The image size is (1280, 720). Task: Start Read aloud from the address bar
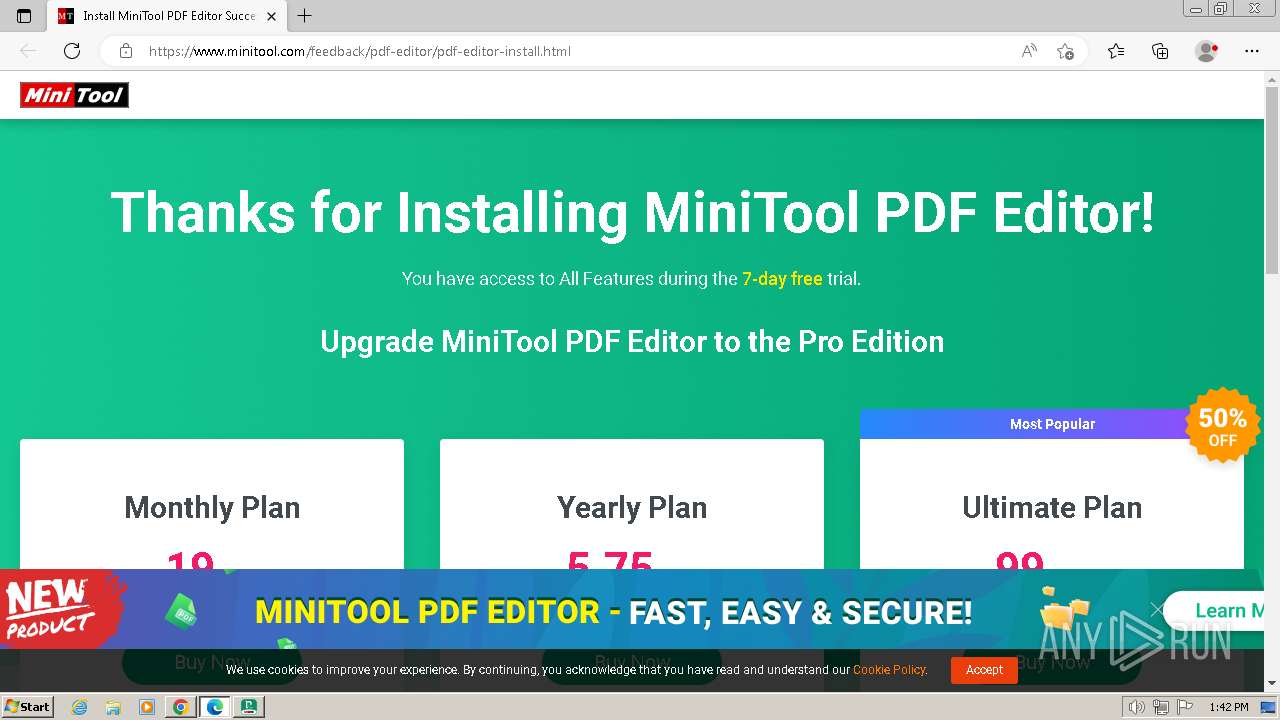[1029, 51]
